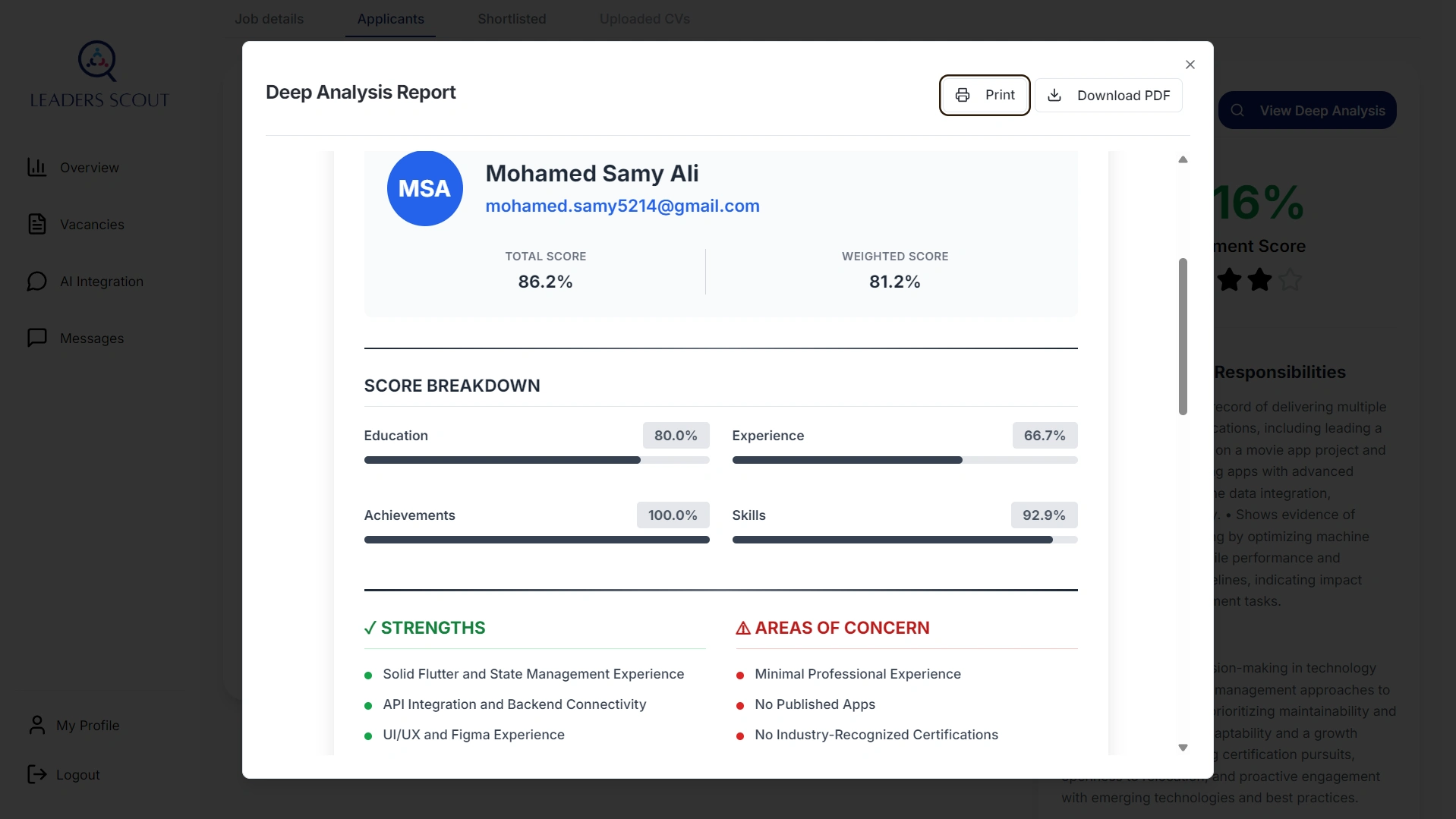The width and height of the screenshot is (1456, 819).
Task: Click the My Profile person icon
Action: pos(36,724)
